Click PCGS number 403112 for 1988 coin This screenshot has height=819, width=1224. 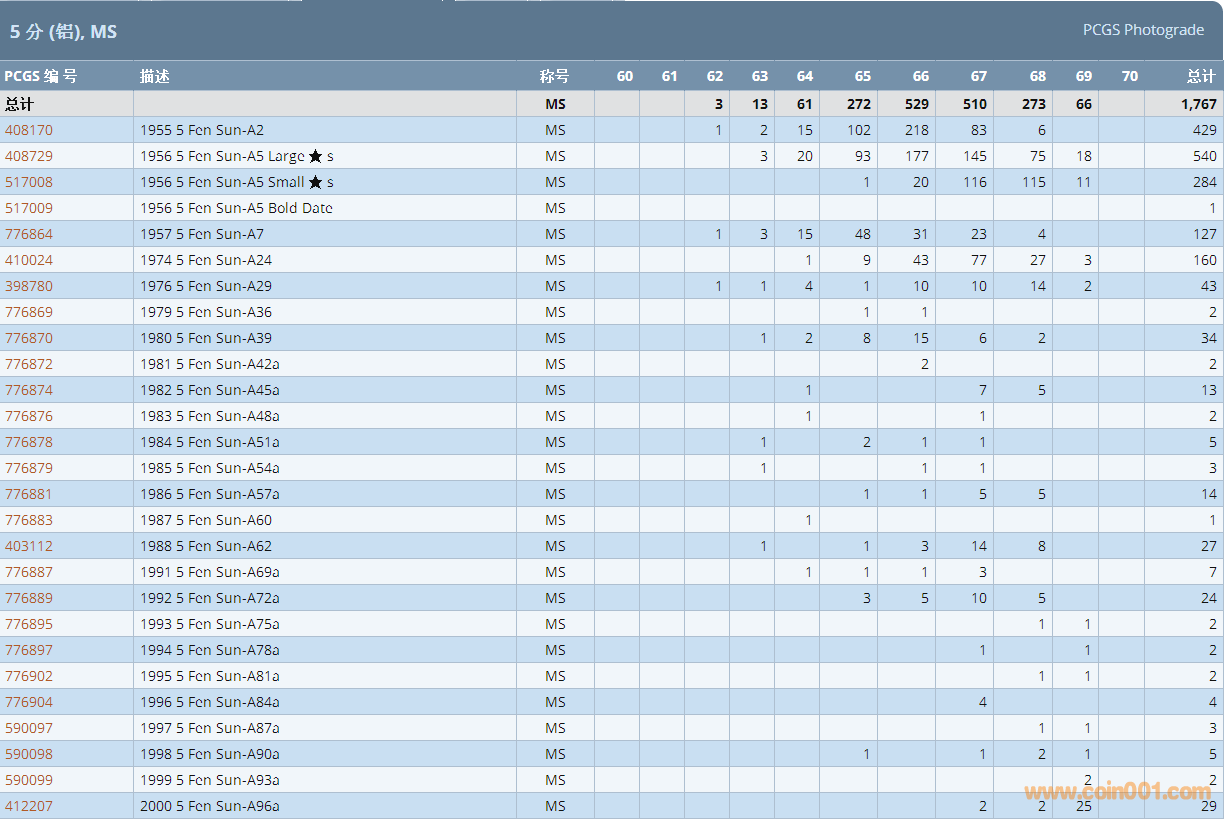click(x=29, y=546)
